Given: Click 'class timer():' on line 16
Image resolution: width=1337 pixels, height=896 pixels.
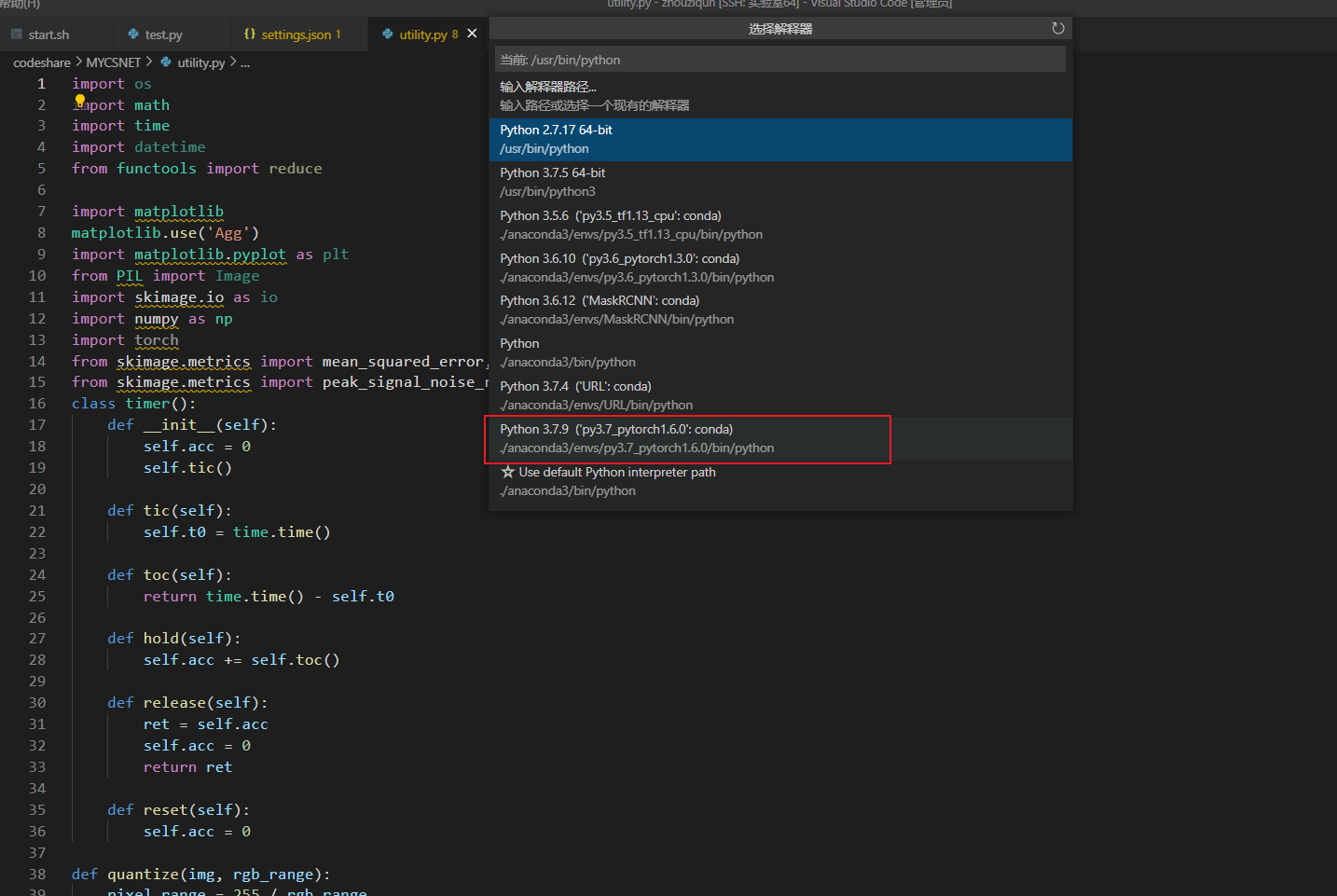Looking at the screenshot, I should pyautogui.click(x=134, y=404).
